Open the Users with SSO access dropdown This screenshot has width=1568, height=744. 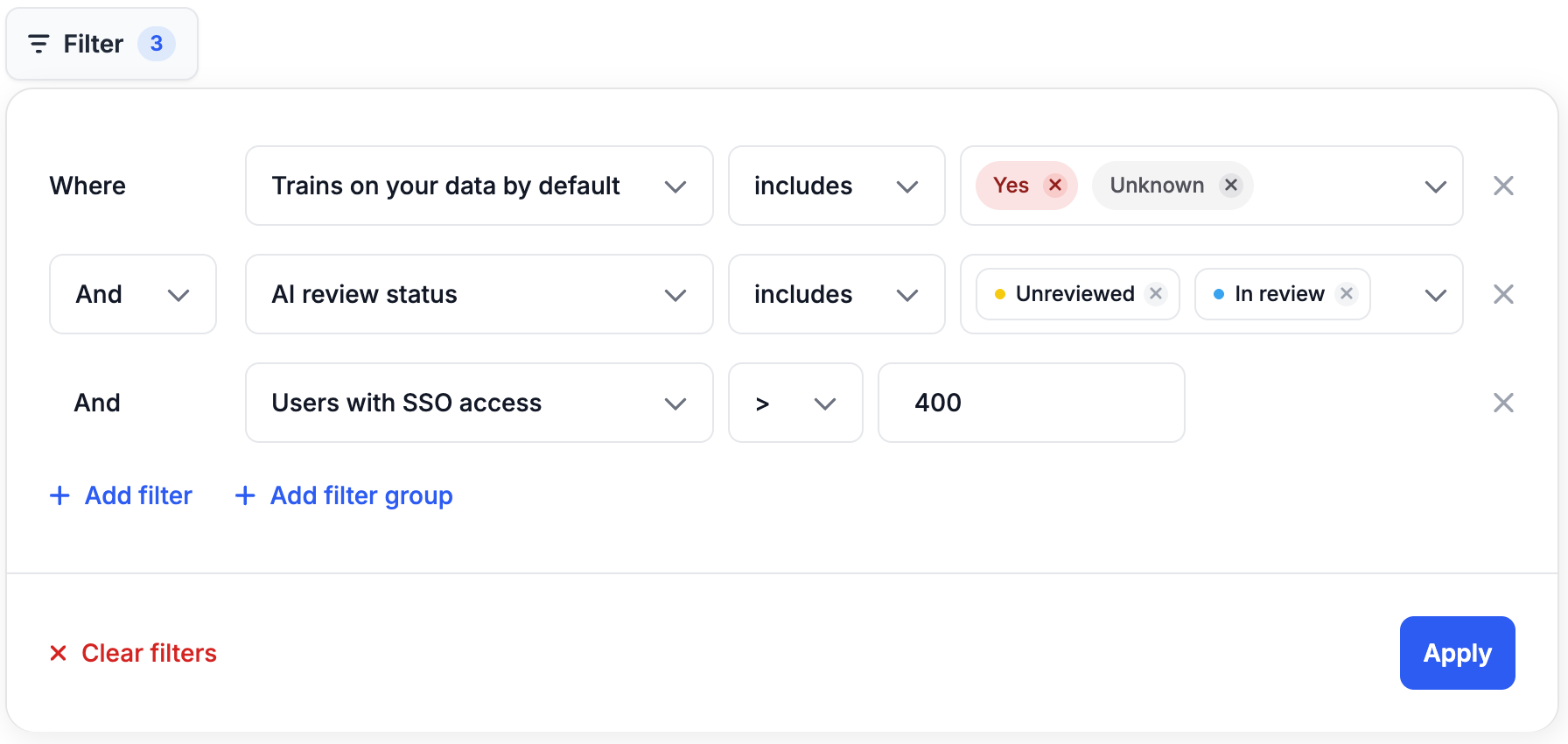(479, 403)
